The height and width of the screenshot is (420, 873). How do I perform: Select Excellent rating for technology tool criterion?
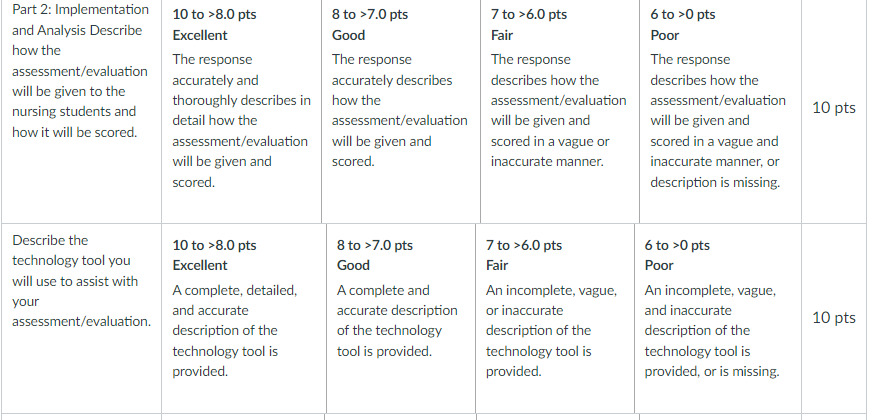click(243, 318)
